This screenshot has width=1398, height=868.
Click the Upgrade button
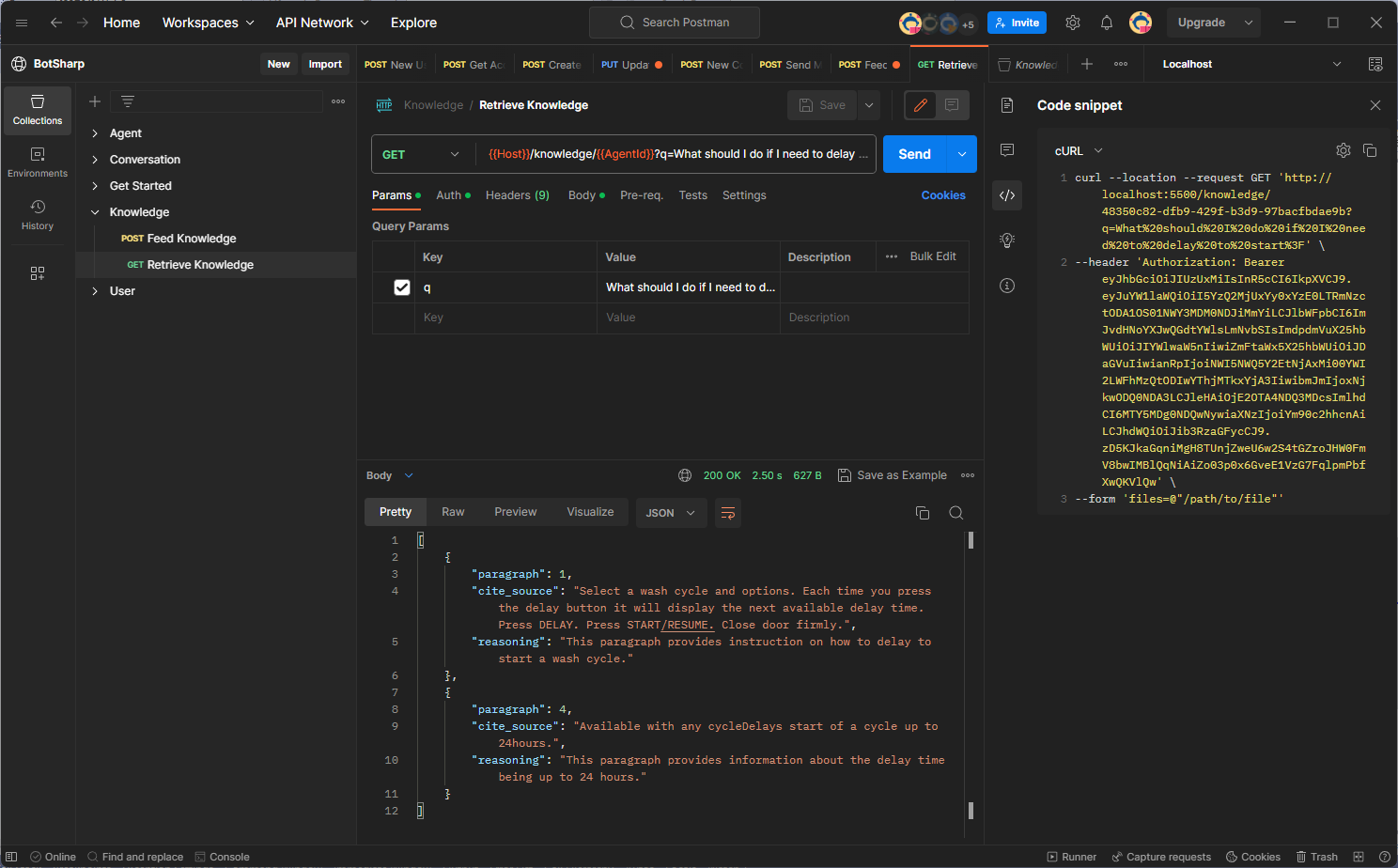click(x=1202, y=23)
